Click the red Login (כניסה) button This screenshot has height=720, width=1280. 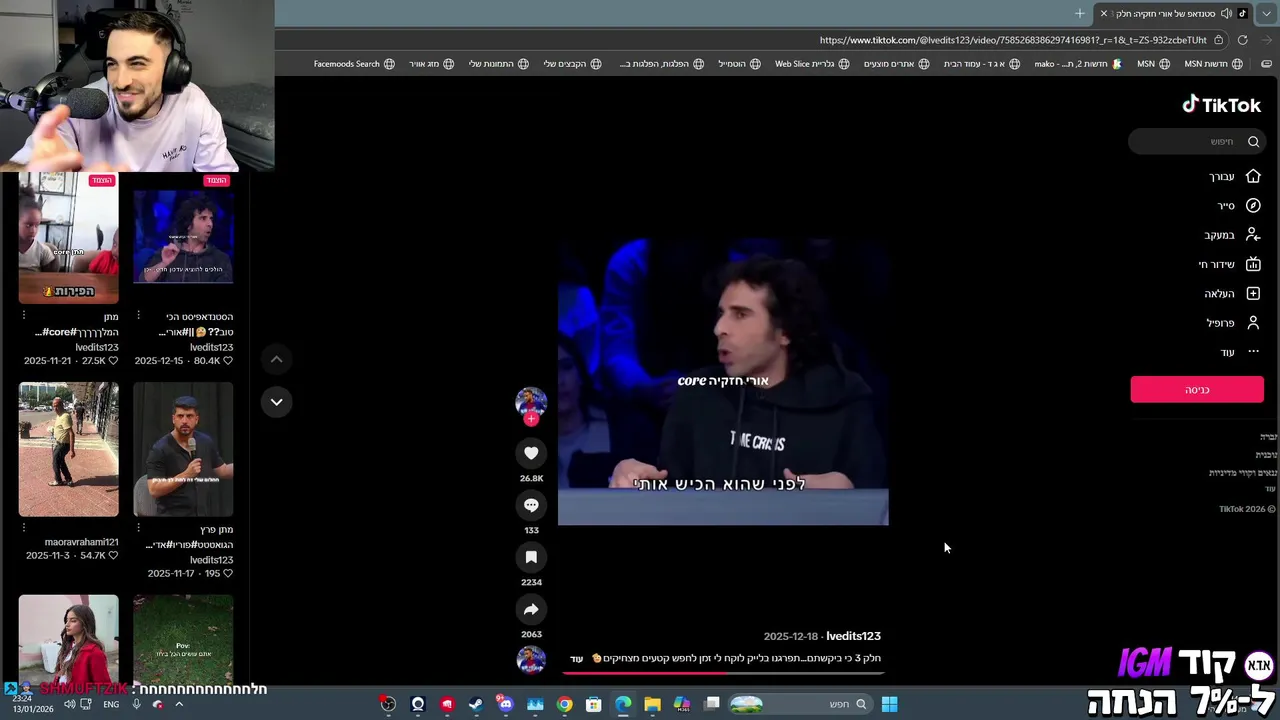[x=1197, y=390]
